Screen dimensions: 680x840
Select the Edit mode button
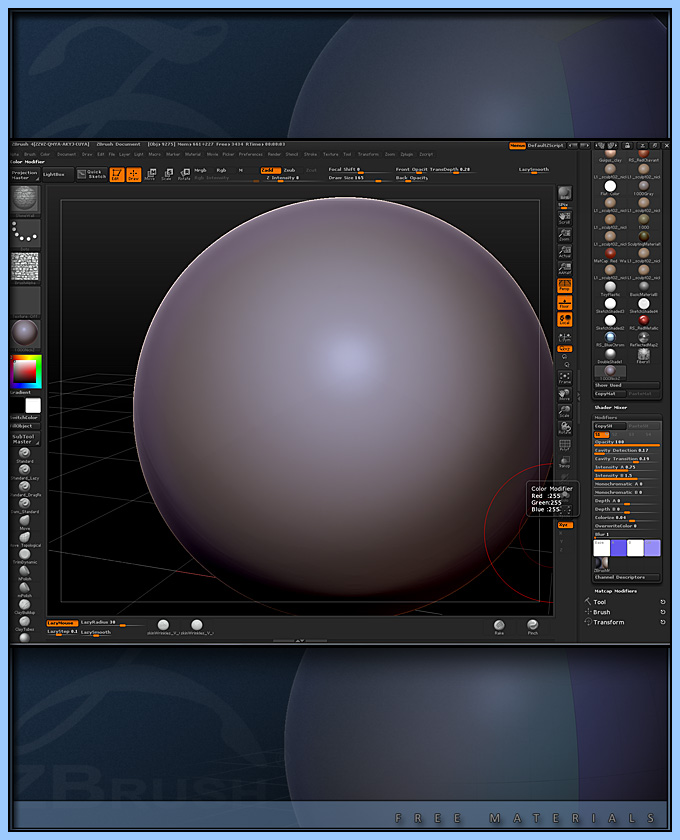[x=117, y=175]
